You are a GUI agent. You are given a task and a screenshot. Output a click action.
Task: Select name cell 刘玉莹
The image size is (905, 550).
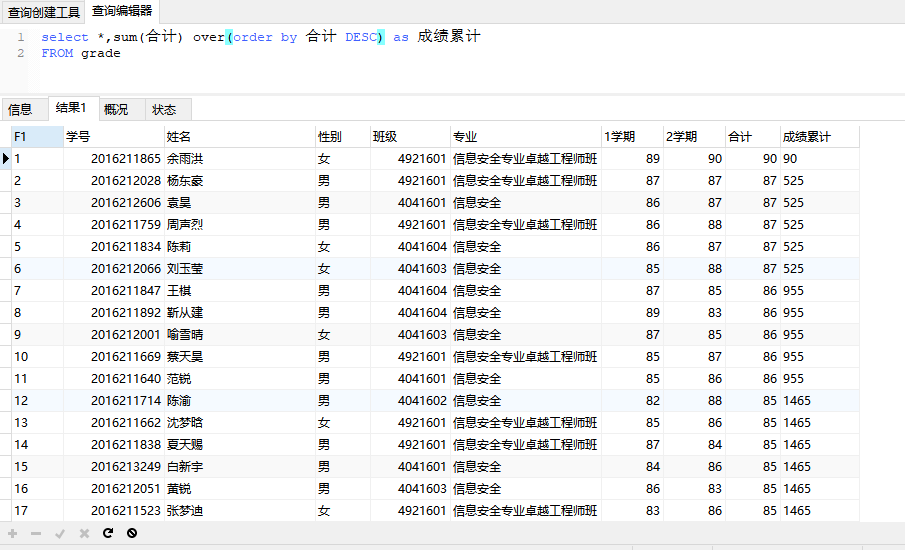click(x=240, y=268)
